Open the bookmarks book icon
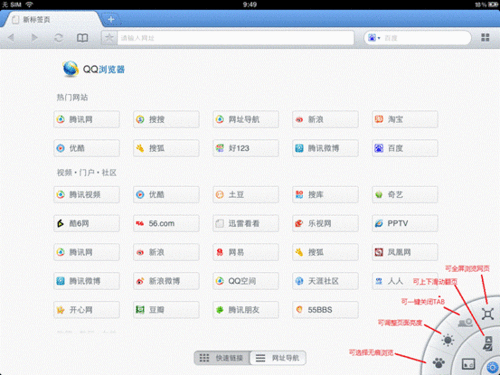The height and width of the screenshot is (375, 500). coord(82,38)
